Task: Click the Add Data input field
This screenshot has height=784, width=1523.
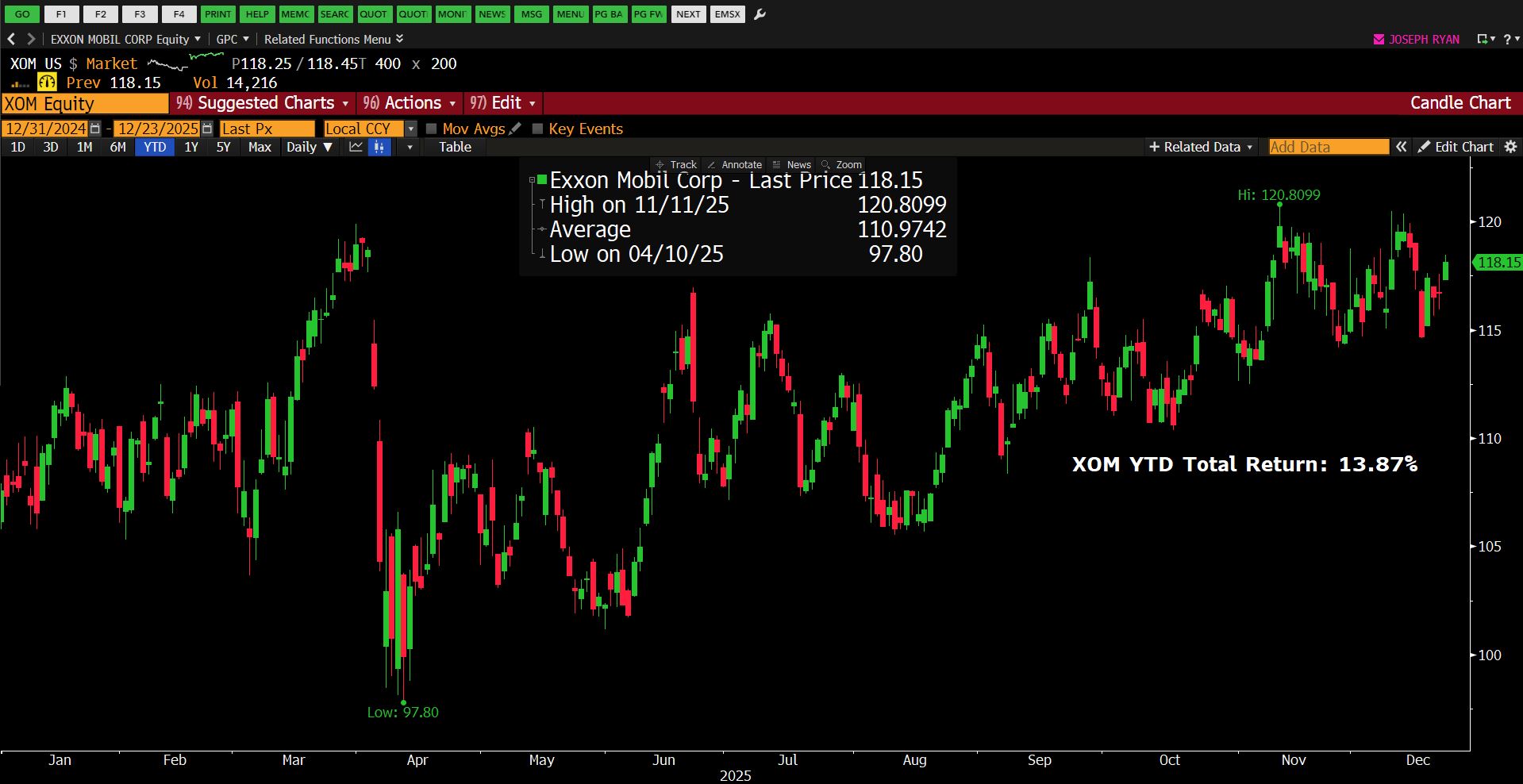Action: (1328, 147)
